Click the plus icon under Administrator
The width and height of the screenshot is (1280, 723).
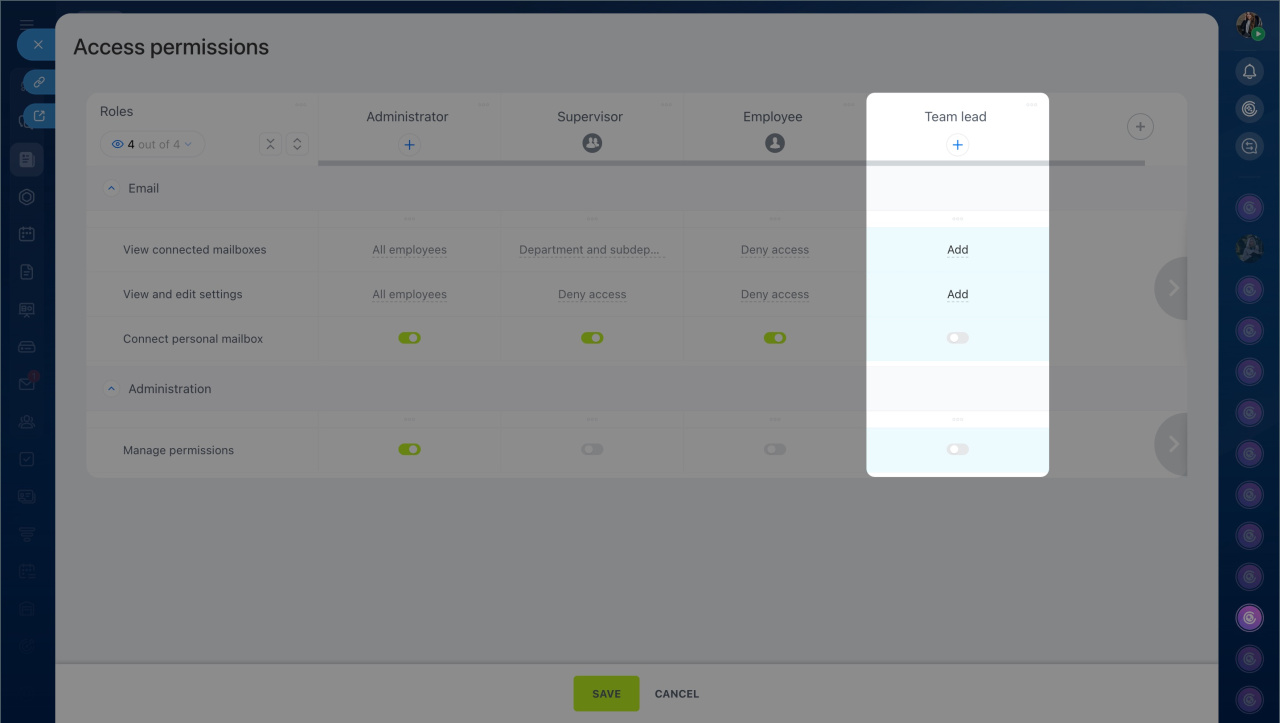[409, 145]
